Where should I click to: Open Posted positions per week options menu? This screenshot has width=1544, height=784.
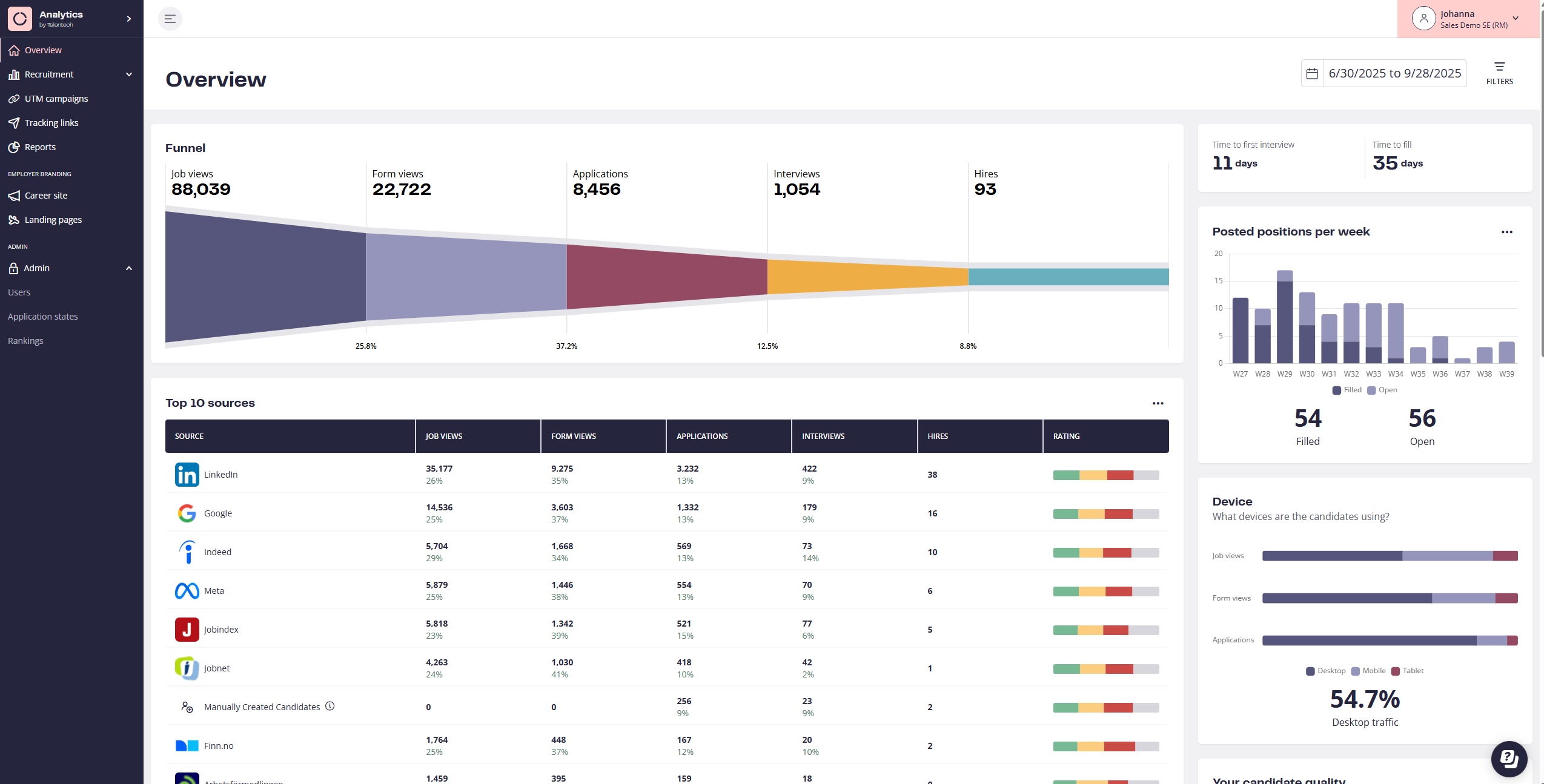(x=1506, y=232)
